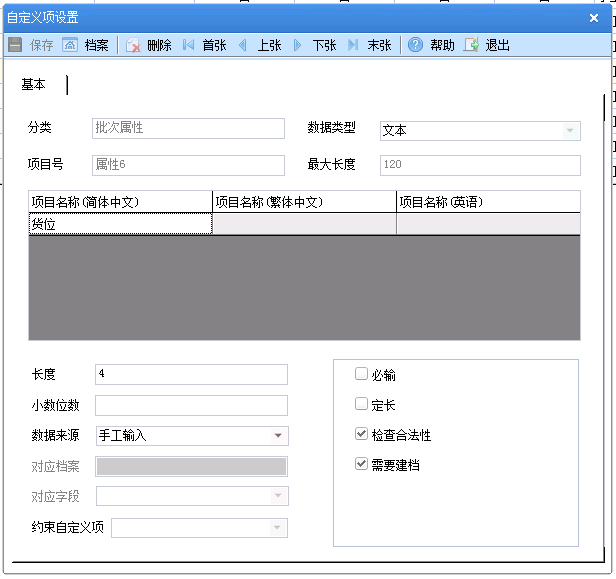Go to previous record with 上张 arrow
616x579 pixels.
[242, 45]
